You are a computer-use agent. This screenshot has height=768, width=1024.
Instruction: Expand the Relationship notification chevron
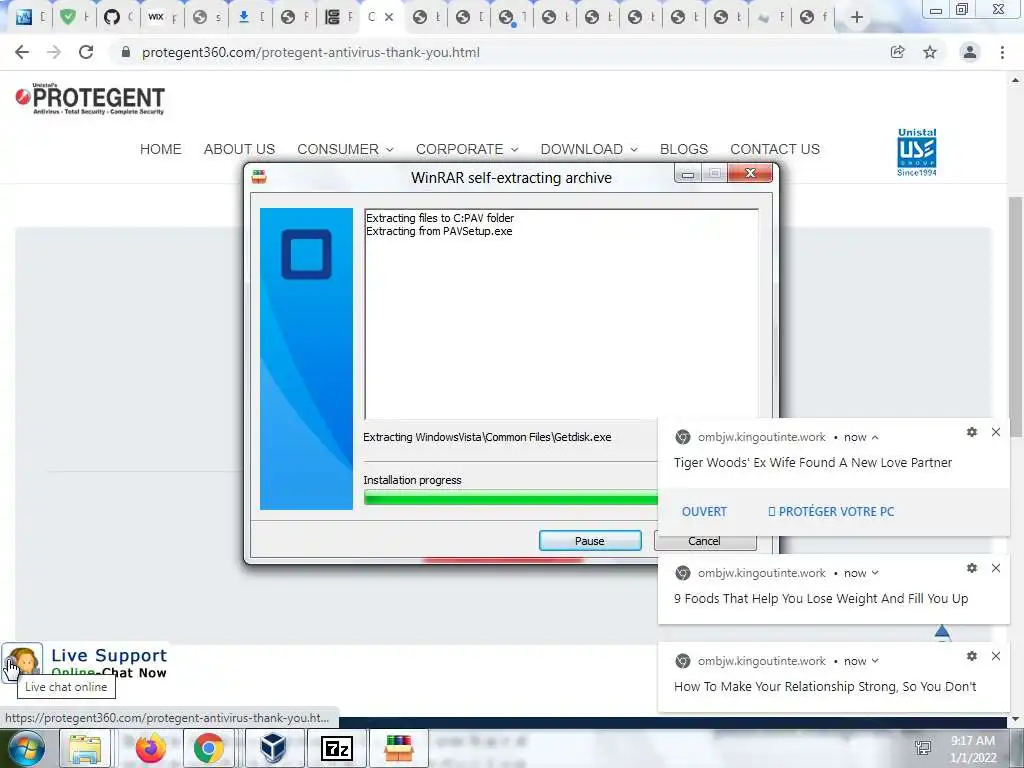pos(875,661)
